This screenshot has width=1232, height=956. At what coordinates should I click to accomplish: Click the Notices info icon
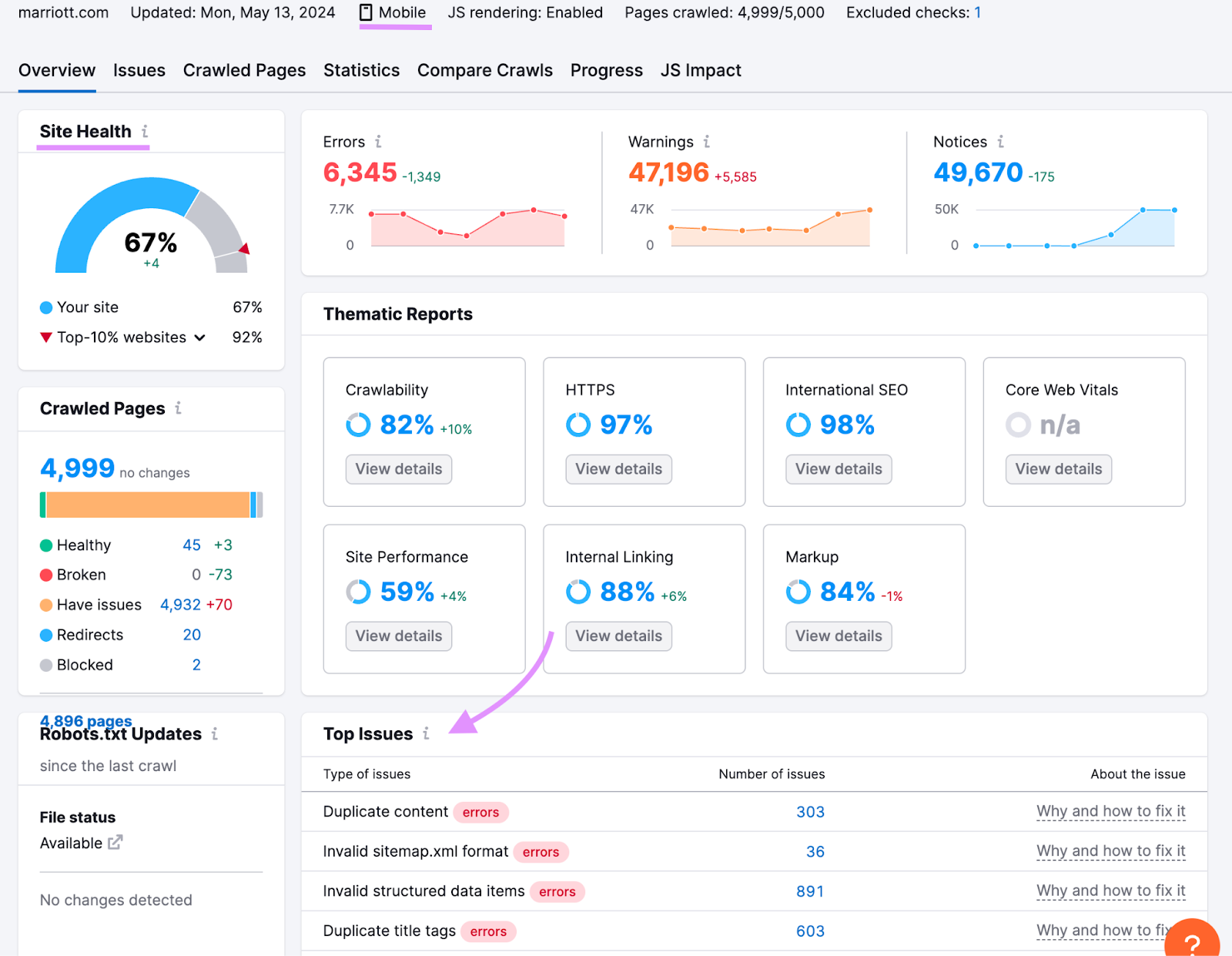pos(1000,142)
